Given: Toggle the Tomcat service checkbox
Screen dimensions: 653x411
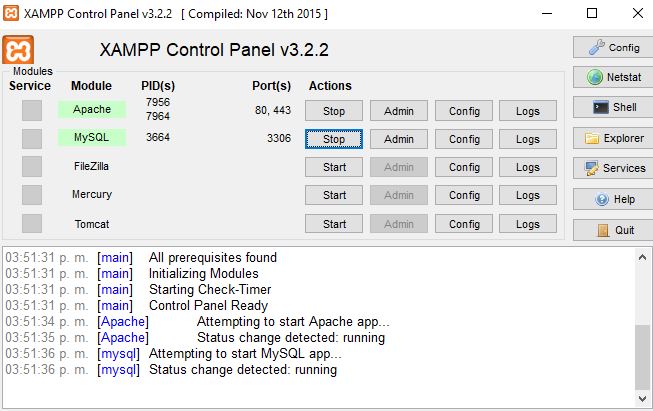Looking at the screenshot, I should click(x=32, y=224).
